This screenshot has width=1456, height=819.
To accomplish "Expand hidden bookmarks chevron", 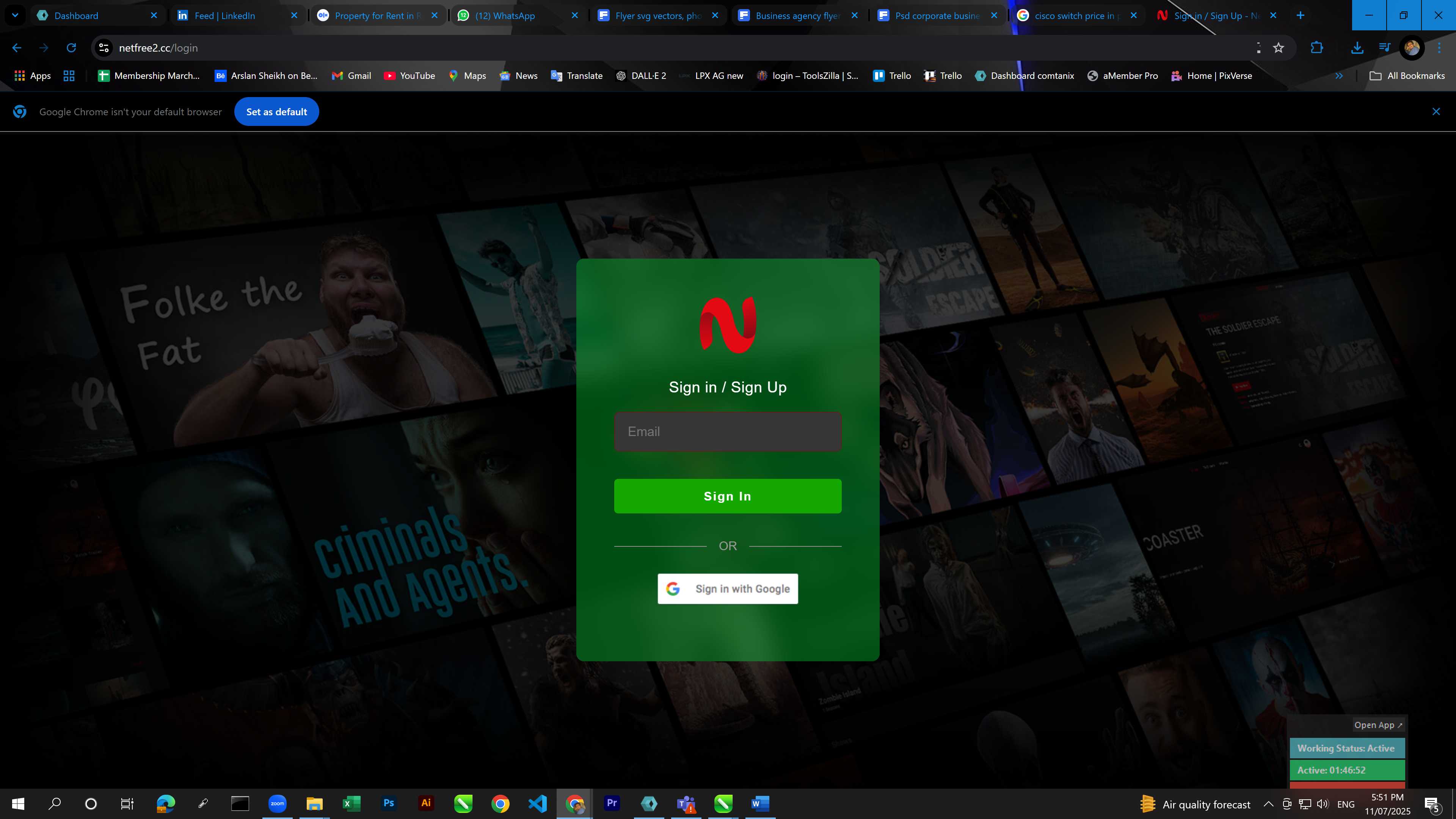I will pyautogui.click(x=1339, y=76).
